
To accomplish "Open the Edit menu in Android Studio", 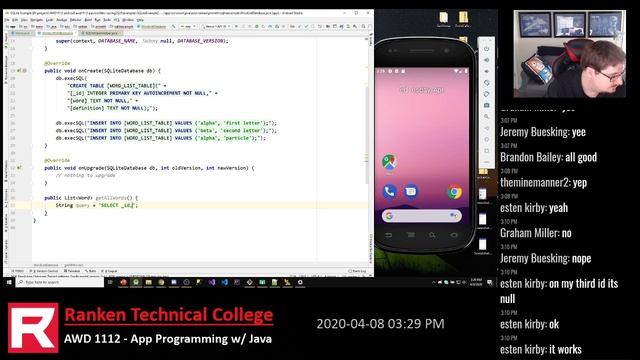I will (x=15, y=20).
